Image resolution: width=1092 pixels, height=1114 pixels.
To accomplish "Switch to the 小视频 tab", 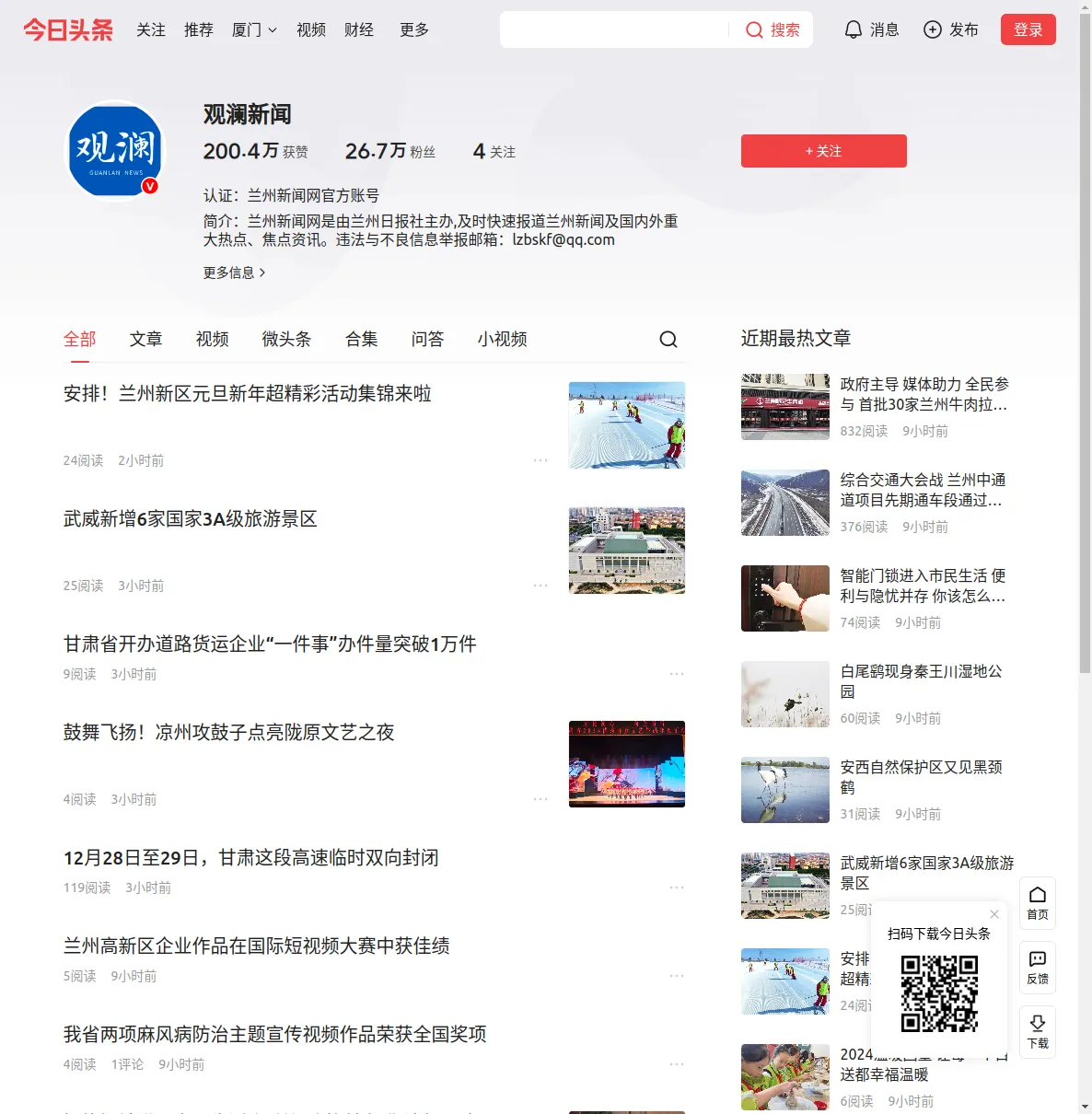I will (x=503, y=339).
